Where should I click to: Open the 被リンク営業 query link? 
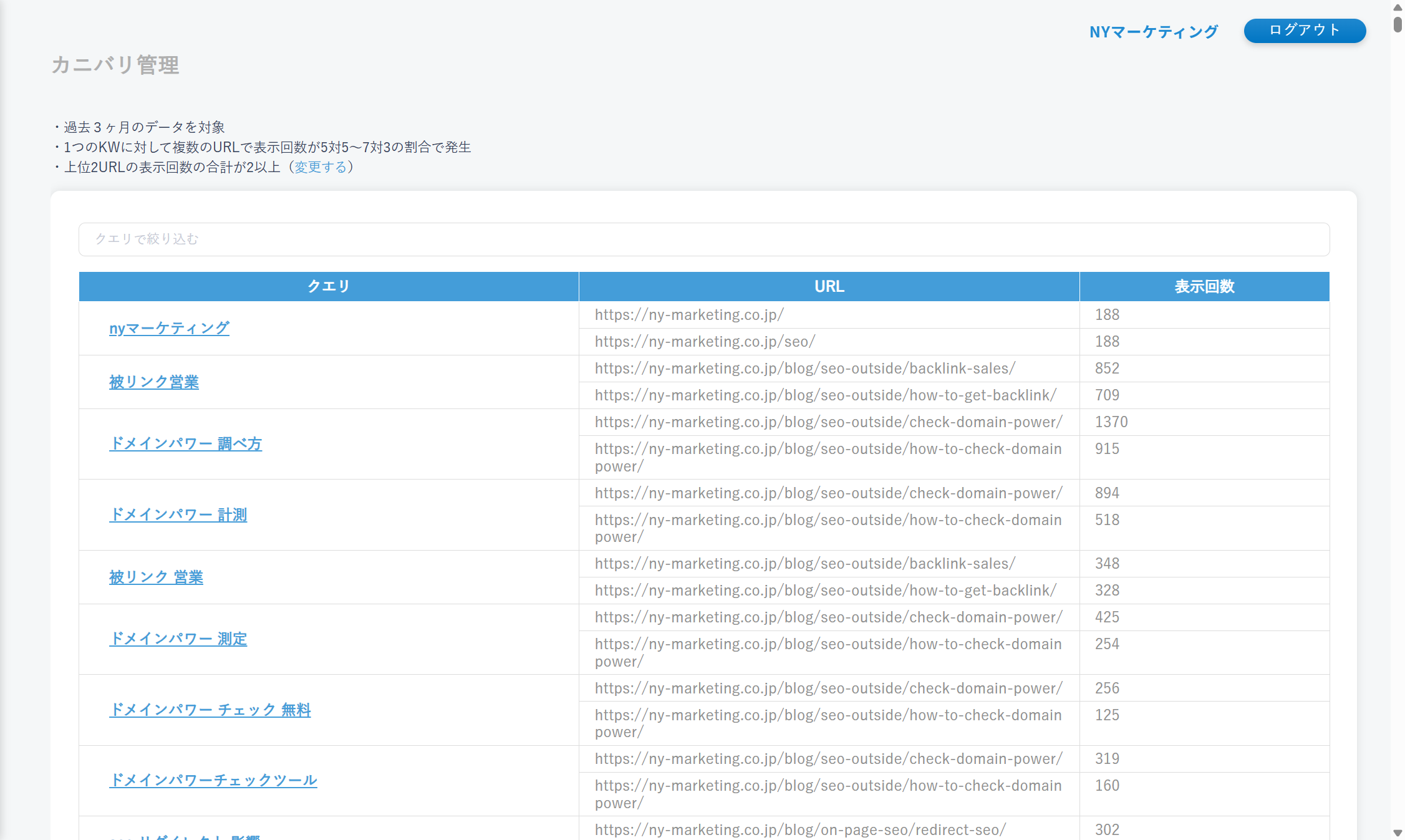click(154, 382)
